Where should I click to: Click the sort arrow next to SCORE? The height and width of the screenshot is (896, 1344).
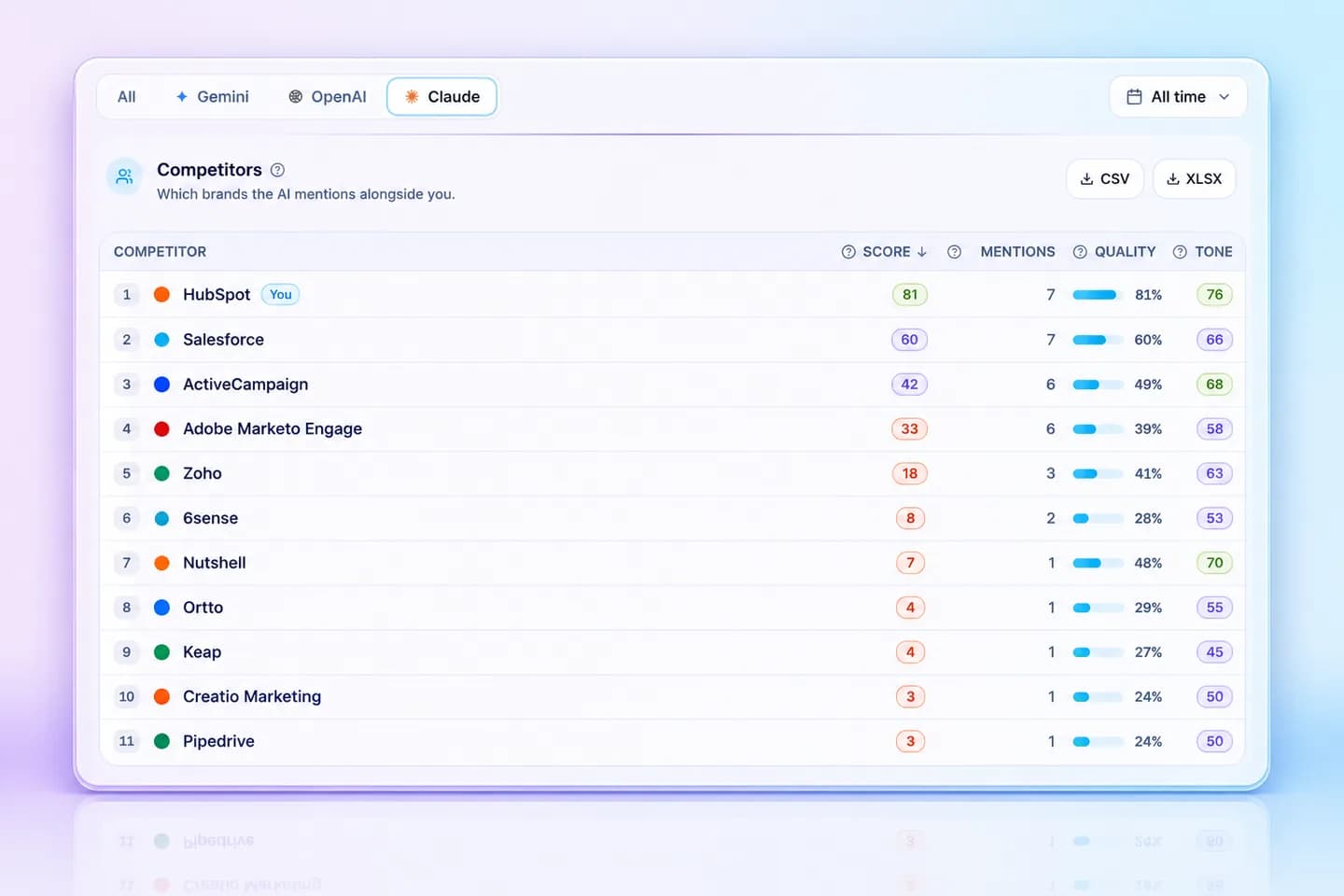point(922,252)
